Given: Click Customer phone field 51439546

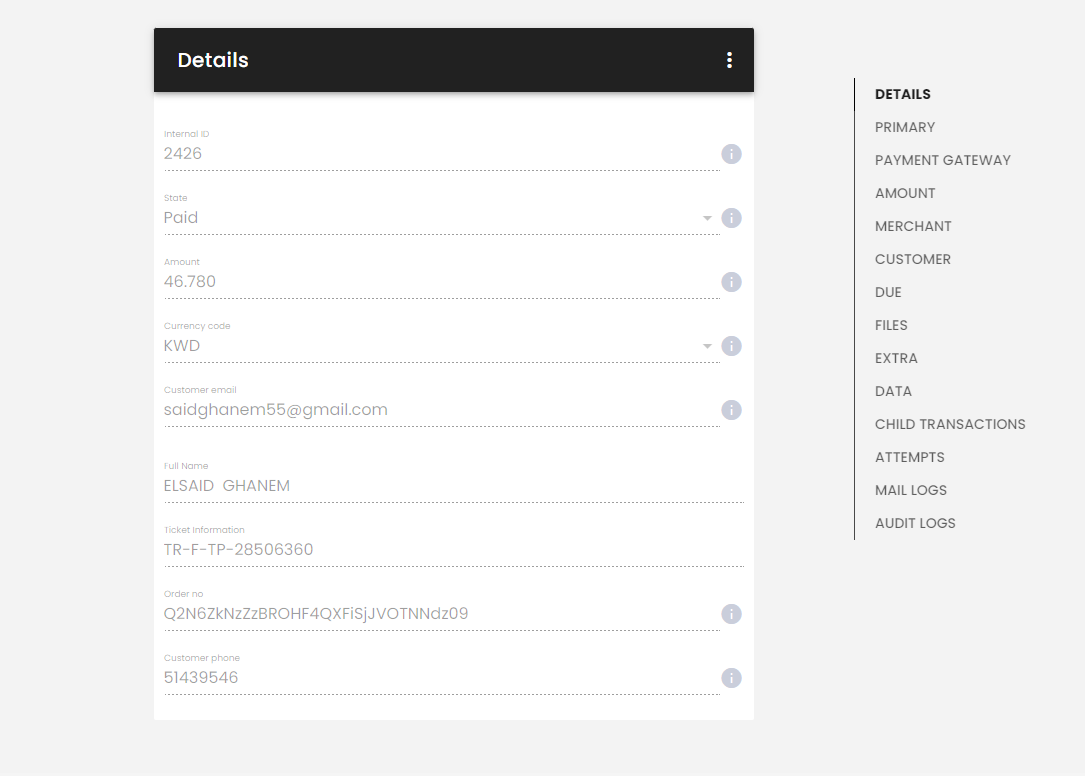Looking at the screenshot, I should [441, 678].
